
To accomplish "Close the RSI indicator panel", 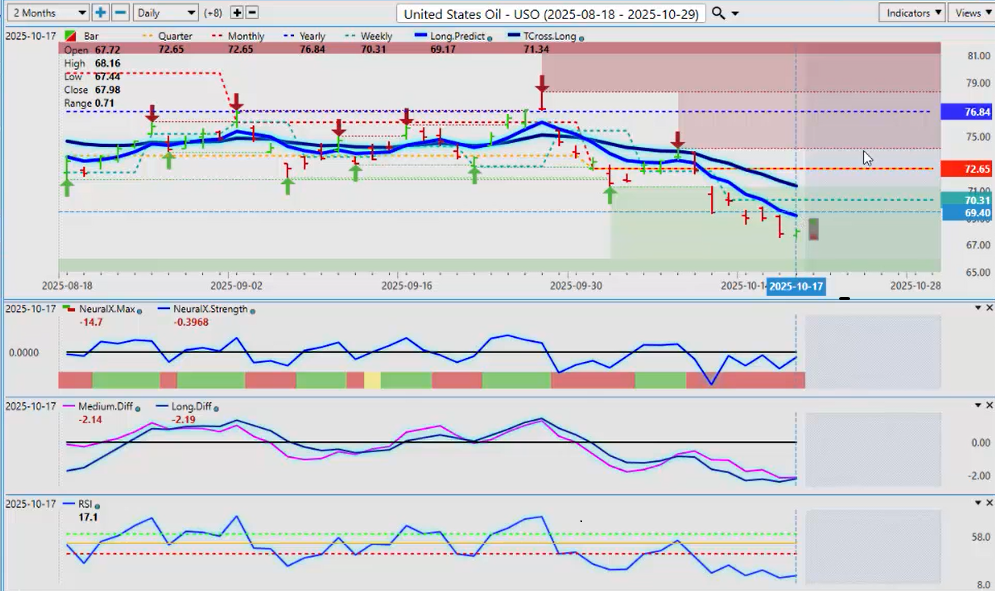I will click(977, 503).
